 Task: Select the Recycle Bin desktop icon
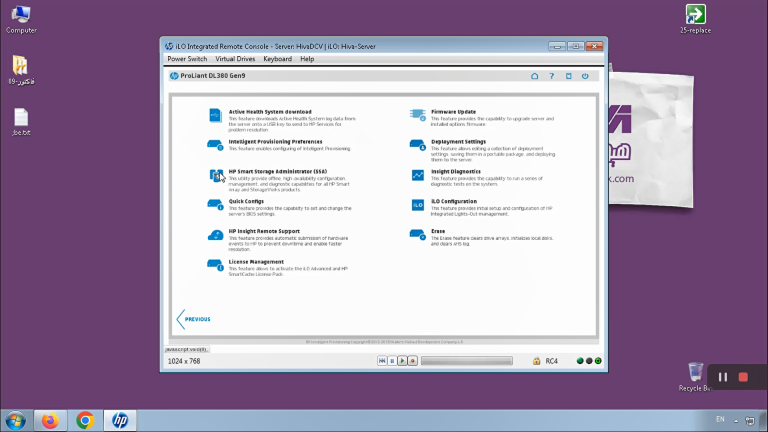pyautogui.click(x=695, y=377)
